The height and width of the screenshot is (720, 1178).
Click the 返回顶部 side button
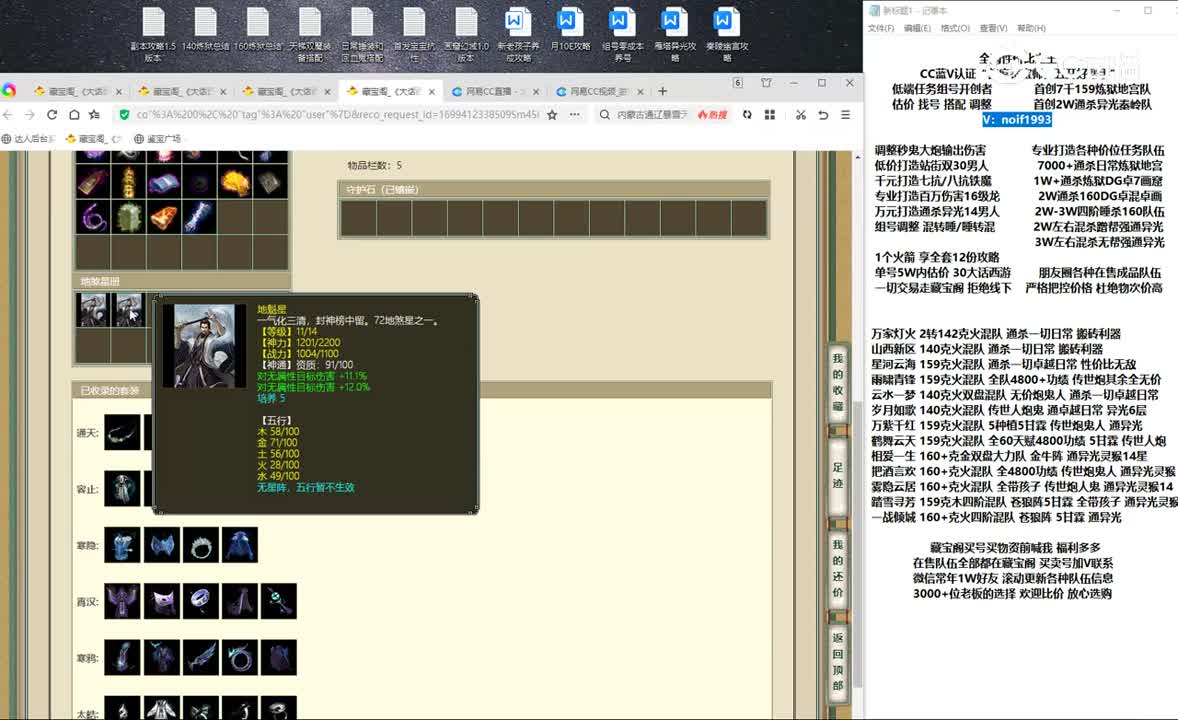(838, 661)
